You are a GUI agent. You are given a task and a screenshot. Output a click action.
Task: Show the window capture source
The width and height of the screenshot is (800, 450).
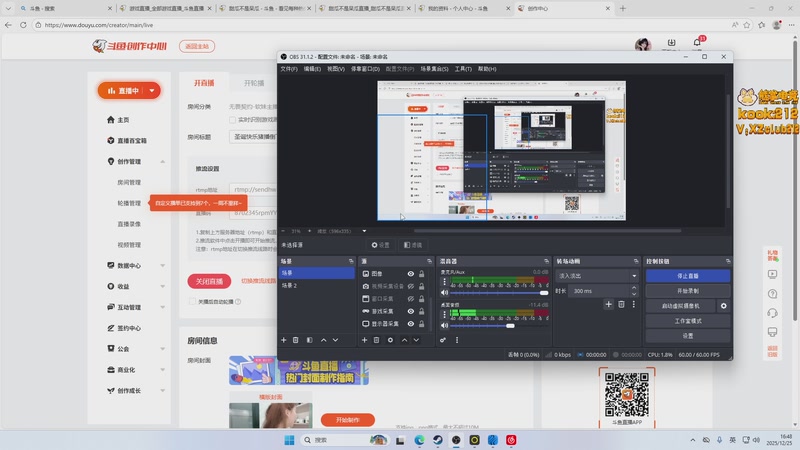click(x=410, y=299)
